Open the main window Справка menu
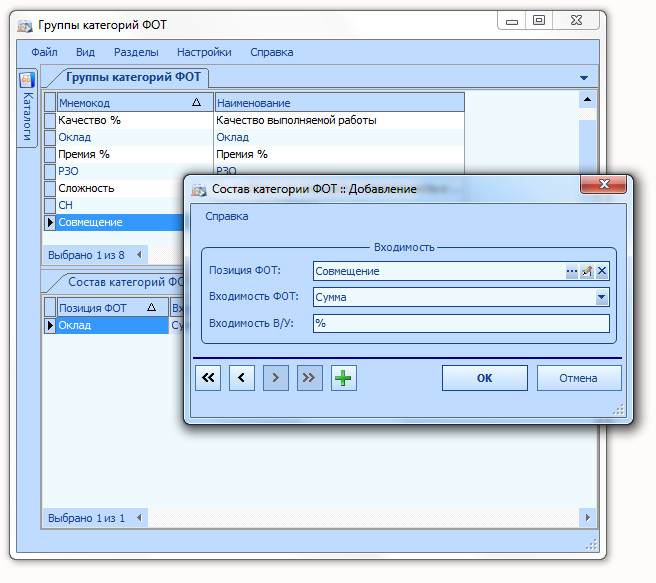Screen dimensions: 656x583 tap(272, 52)
